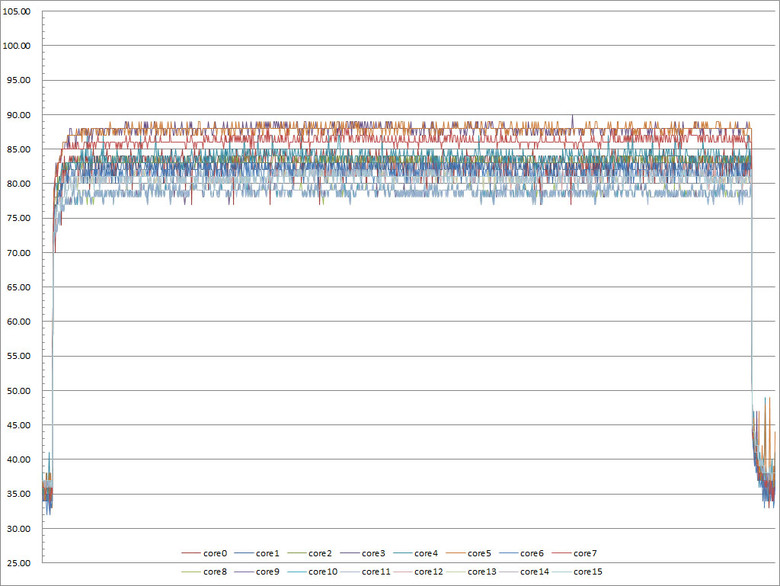Image resolution: width=780 pixels, height=586 pixels.
Task: Click the 40.00 axis label
Action: pos(18,459)
